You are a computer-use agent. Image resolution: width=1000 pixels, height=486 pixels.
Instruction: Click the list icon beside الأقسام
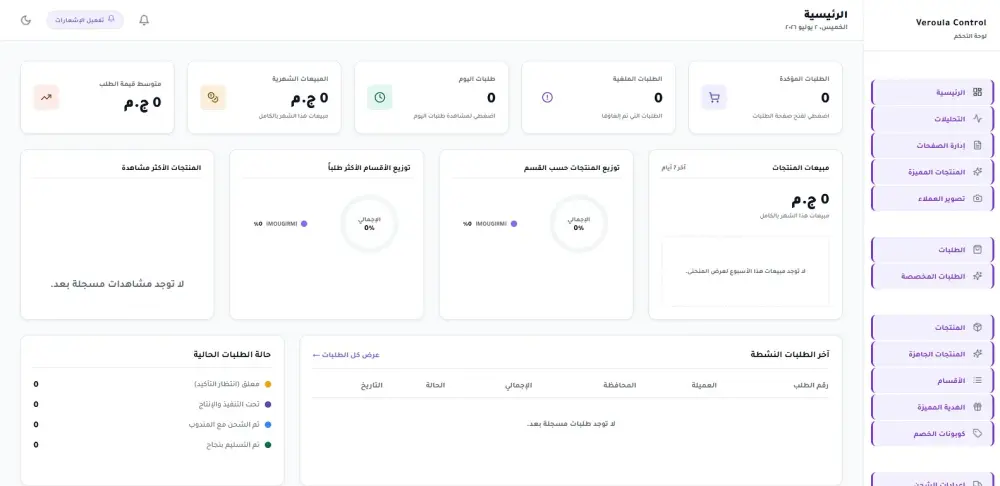(978, 380)
